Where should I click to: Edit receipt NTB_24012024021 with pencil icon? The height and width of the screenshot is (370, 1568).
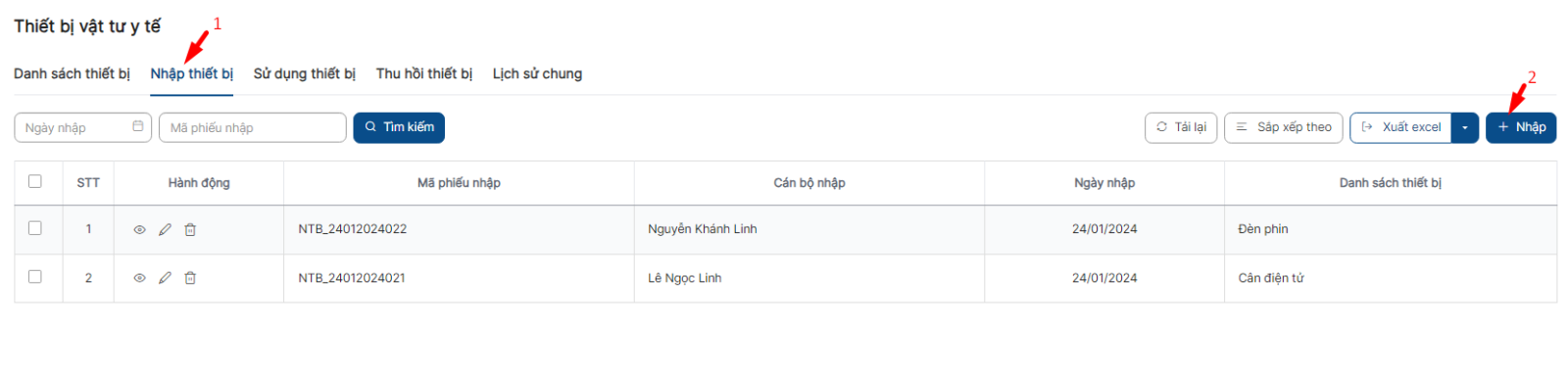pos(165,278)
